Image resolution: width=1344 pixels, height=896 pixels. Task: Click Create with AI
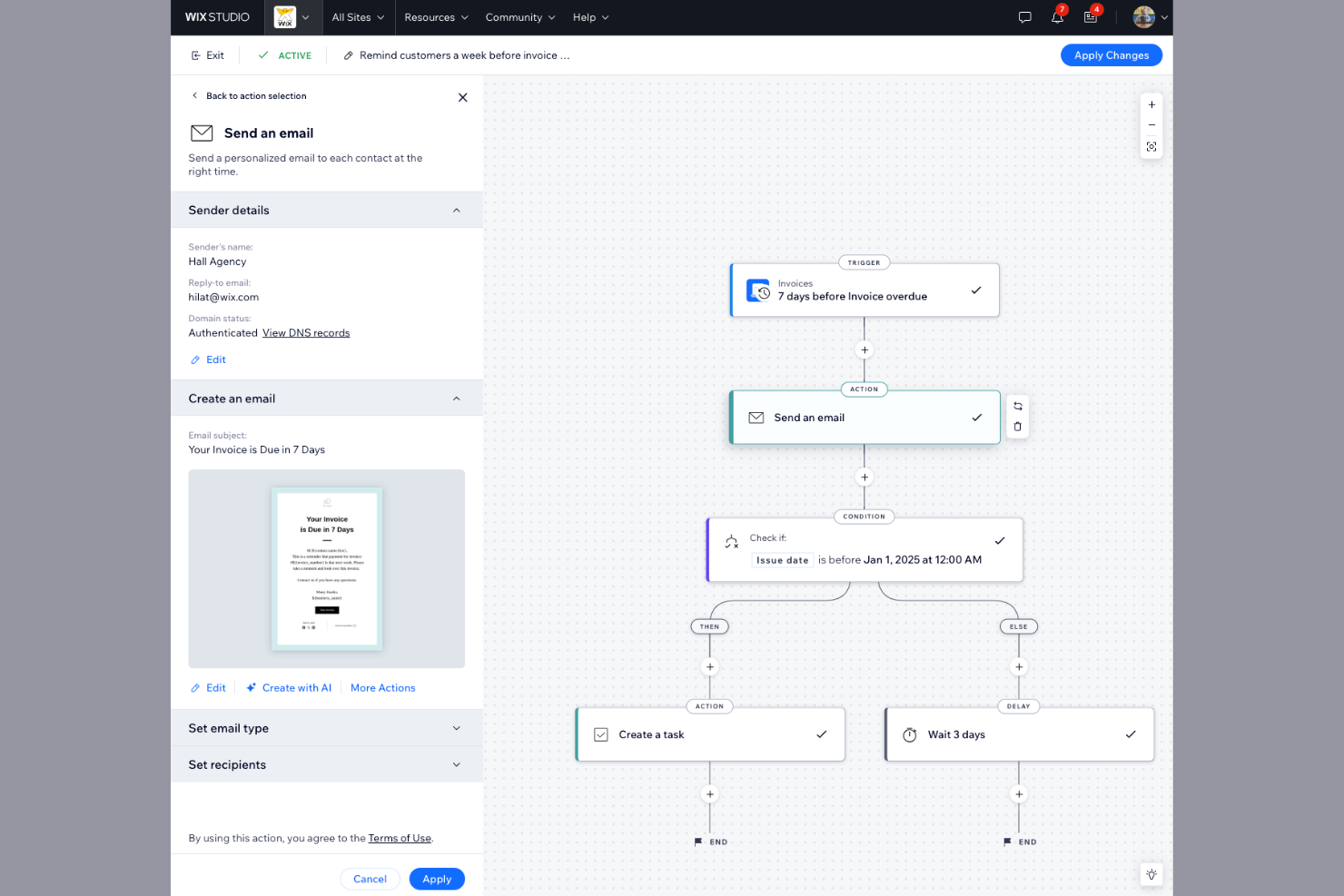[289, 688]
